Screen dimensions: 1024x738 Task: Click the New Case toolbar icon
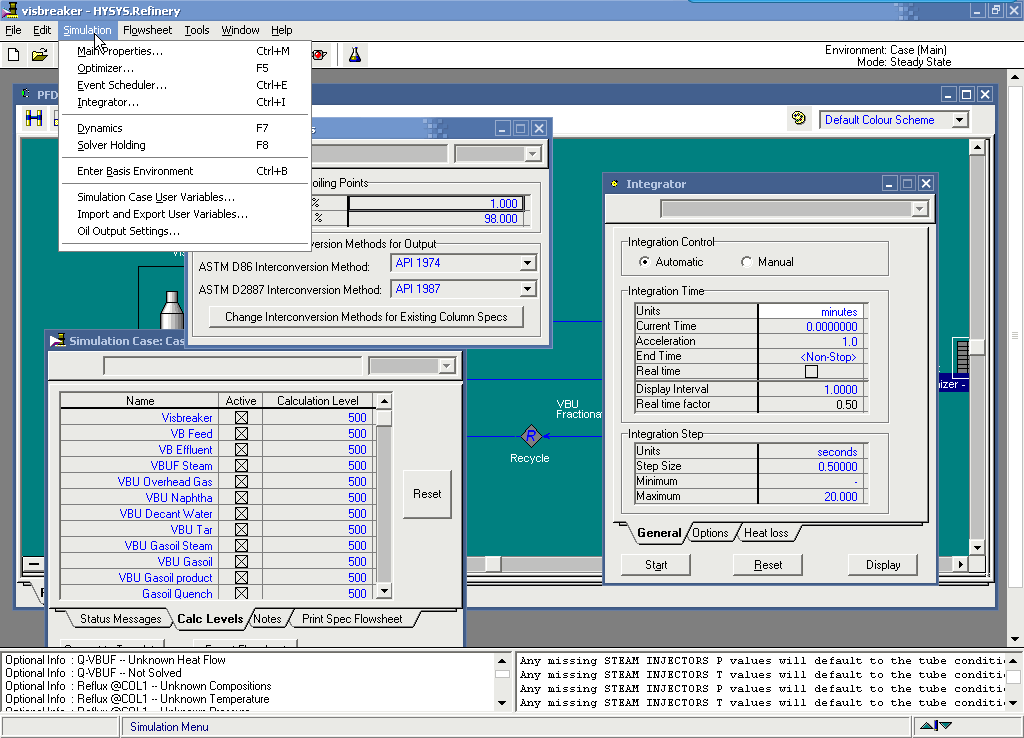14,55
